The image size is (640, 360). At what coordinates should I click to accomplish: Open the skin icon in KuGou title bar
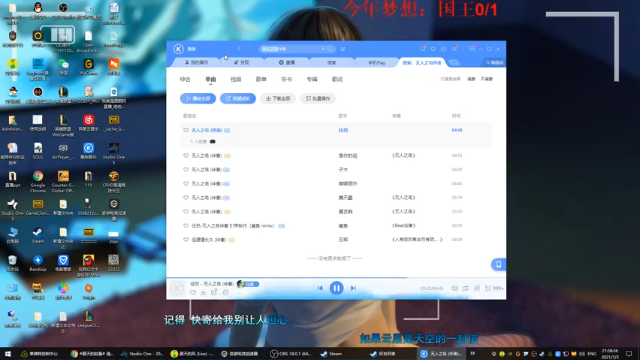pos(433,49)
